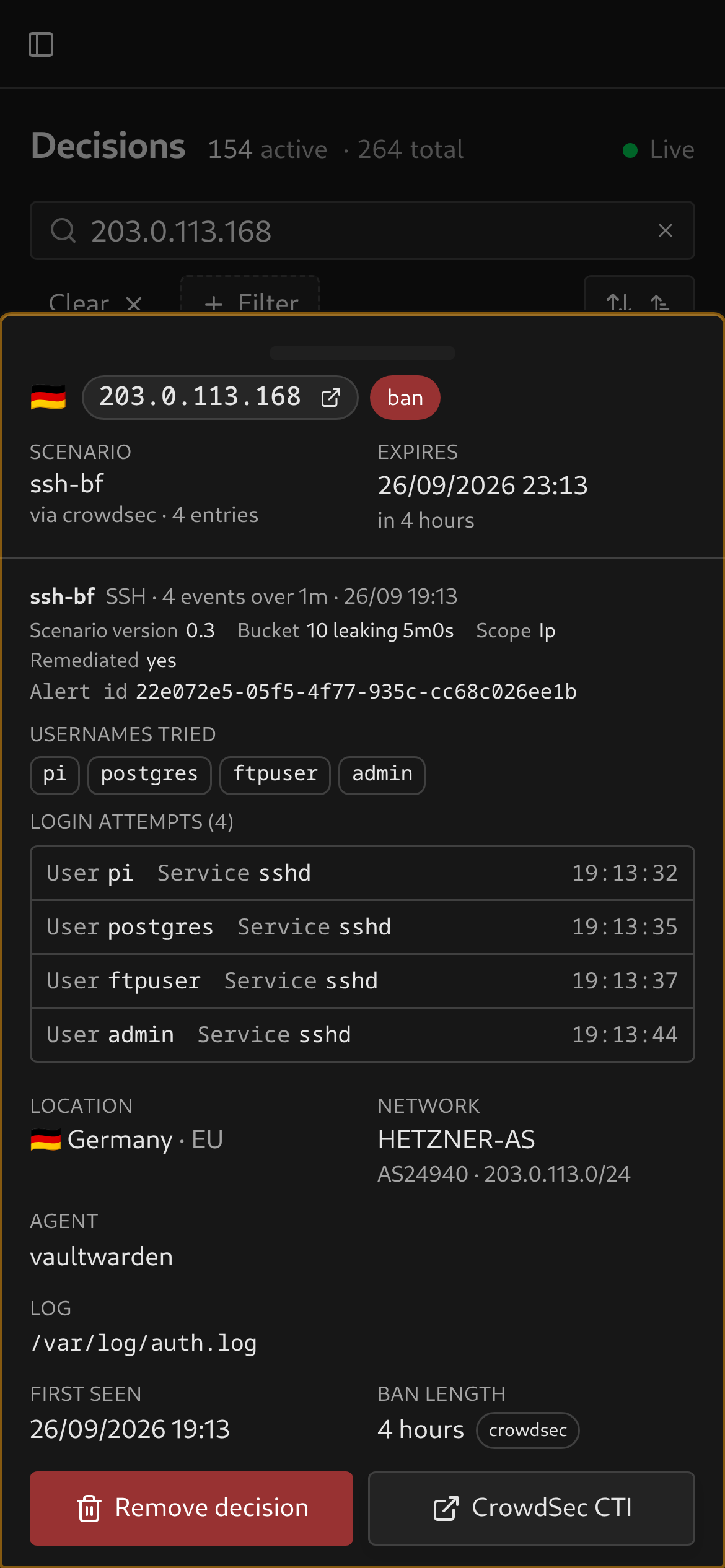Open the CrowdSec CTI page
Viewport: 725px width, 1568px height.
coord(532,1509)
